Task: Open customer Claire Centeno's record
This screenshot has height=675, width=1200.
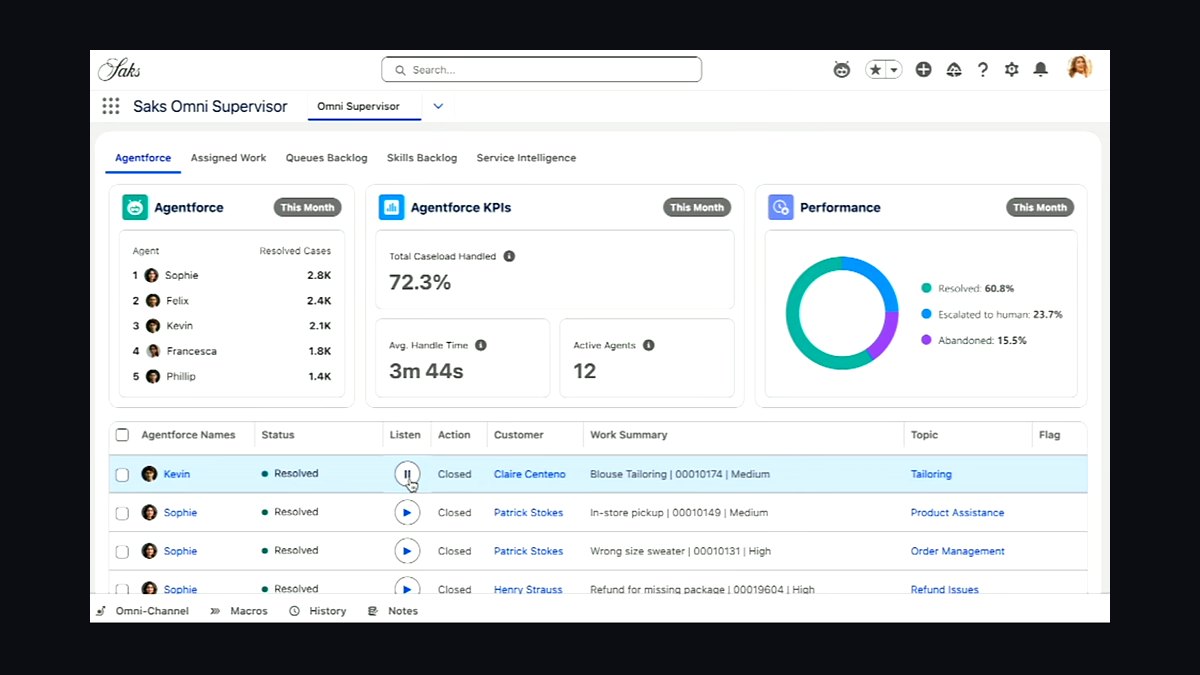Action: click(530, 474)
